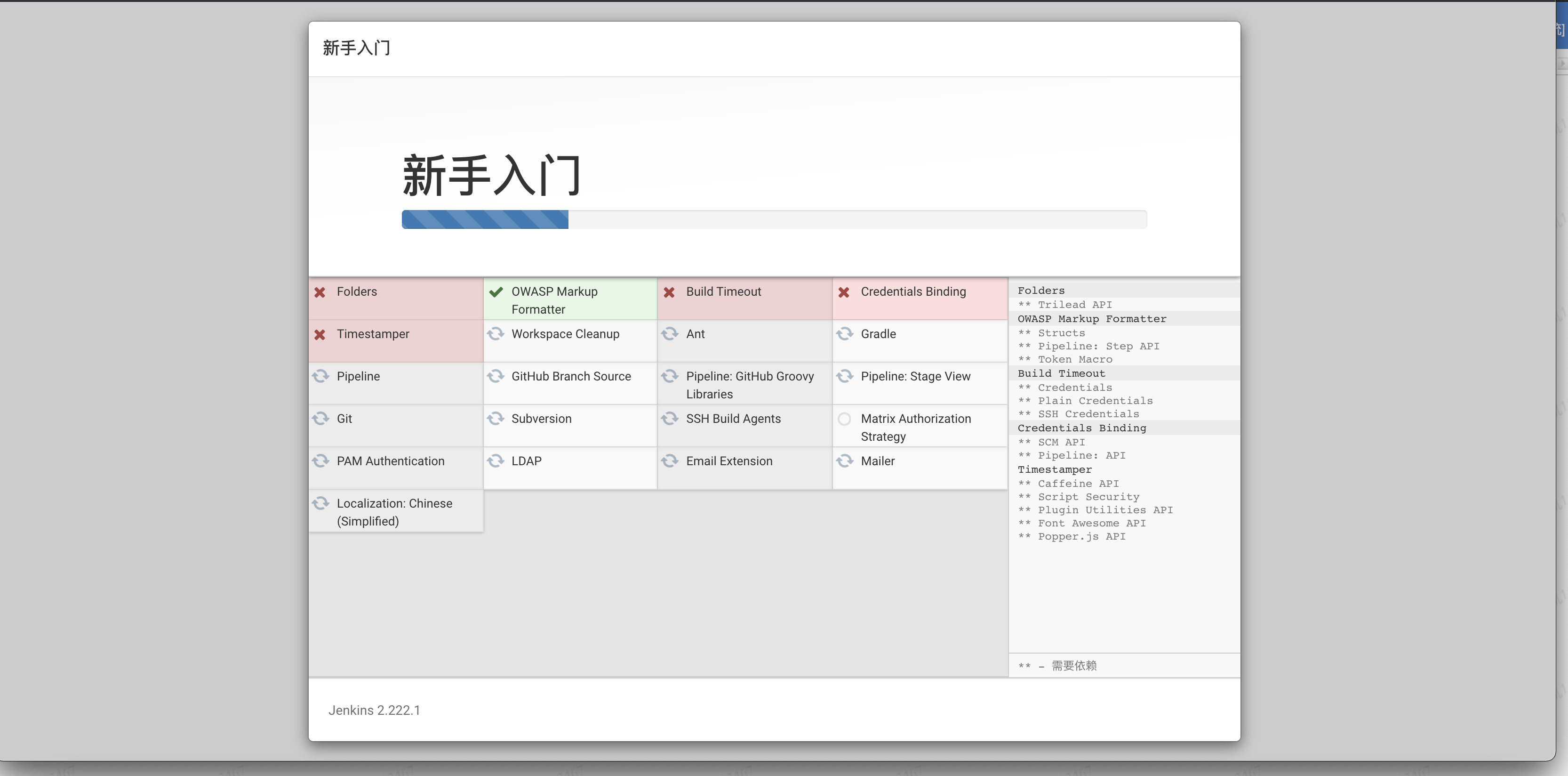Click the red X icon next to Credentials Binding
The height and width of the screenshot is (776, 1568).
tap(845, 291)
